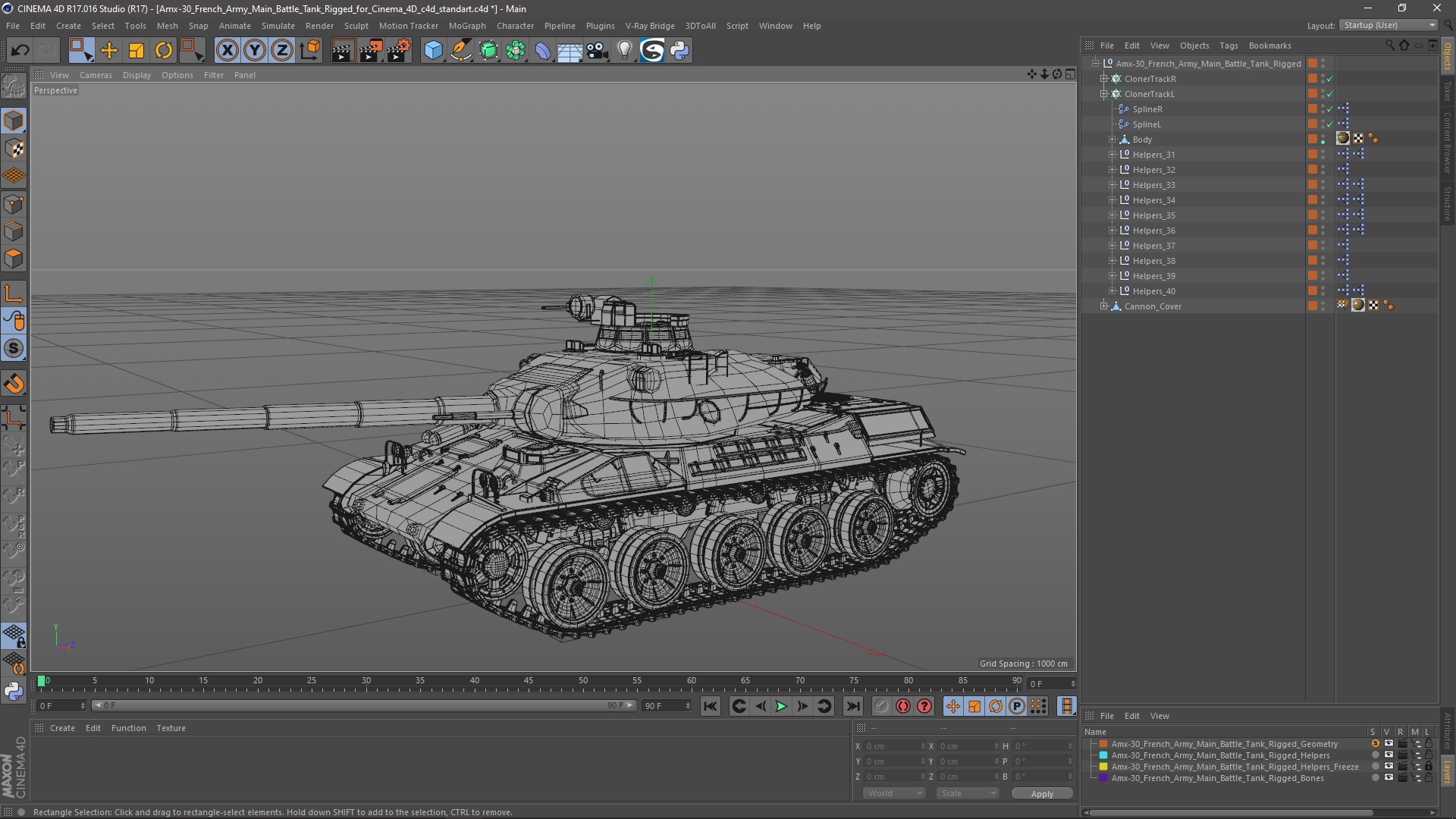Open the Character menu
This screenshot has height=819, width=1456.
(515, 26)
